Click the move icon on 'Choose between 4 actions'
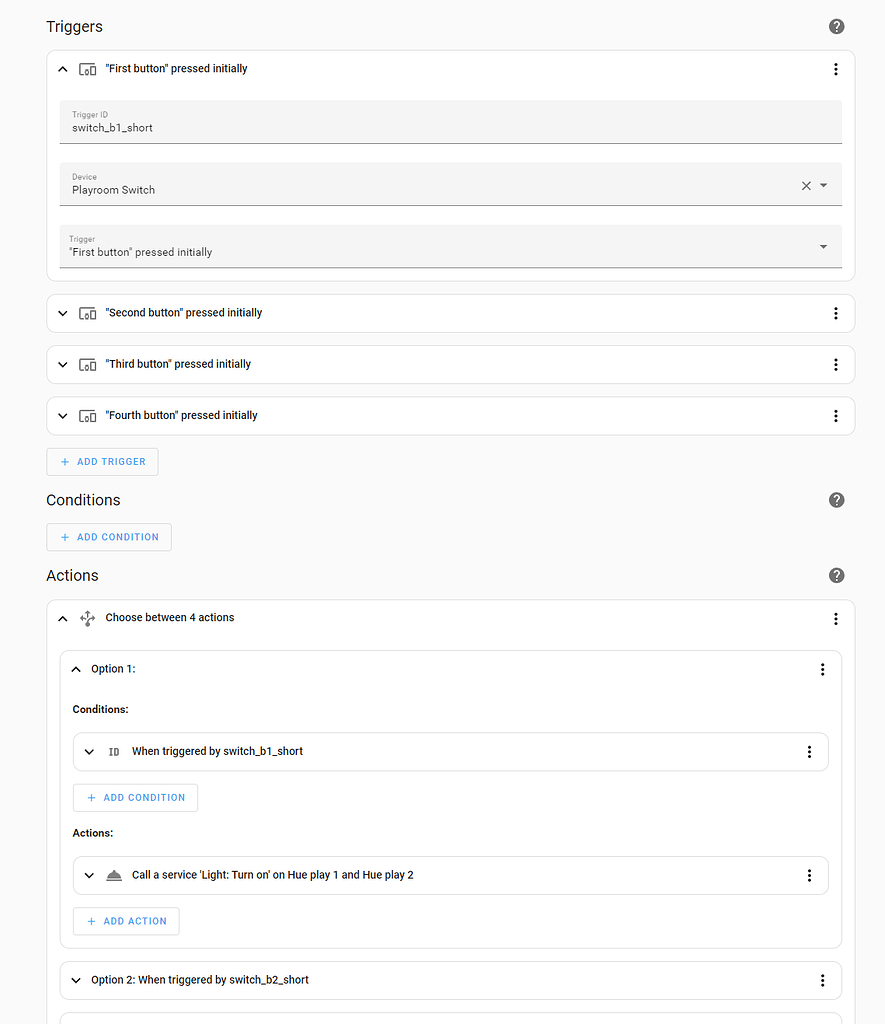 pyautogui.click(x=87, y=618)
